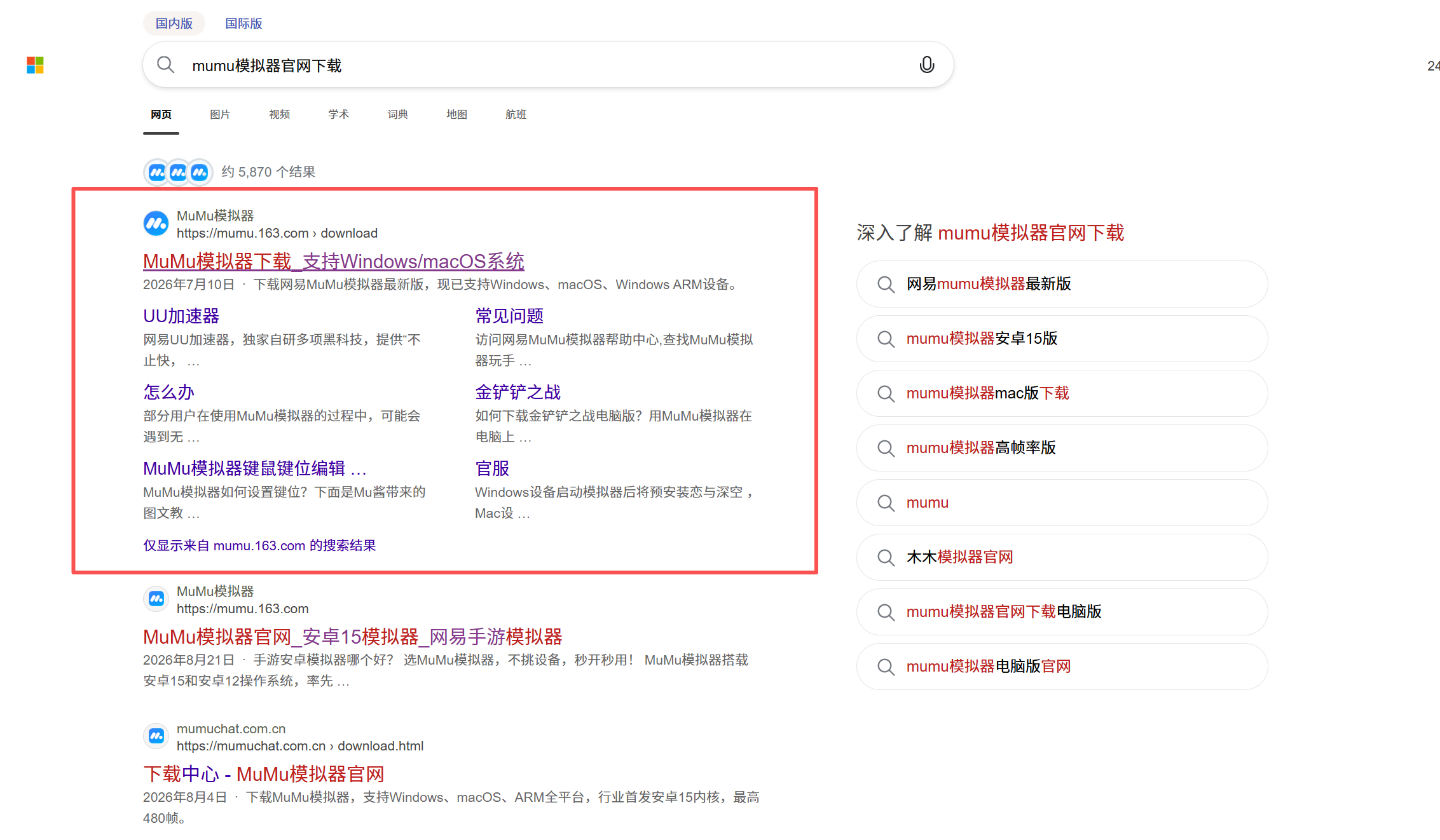Click description under 怎么办 sitelink
This screenshot has height=840, width=1440.
point(282,426)
